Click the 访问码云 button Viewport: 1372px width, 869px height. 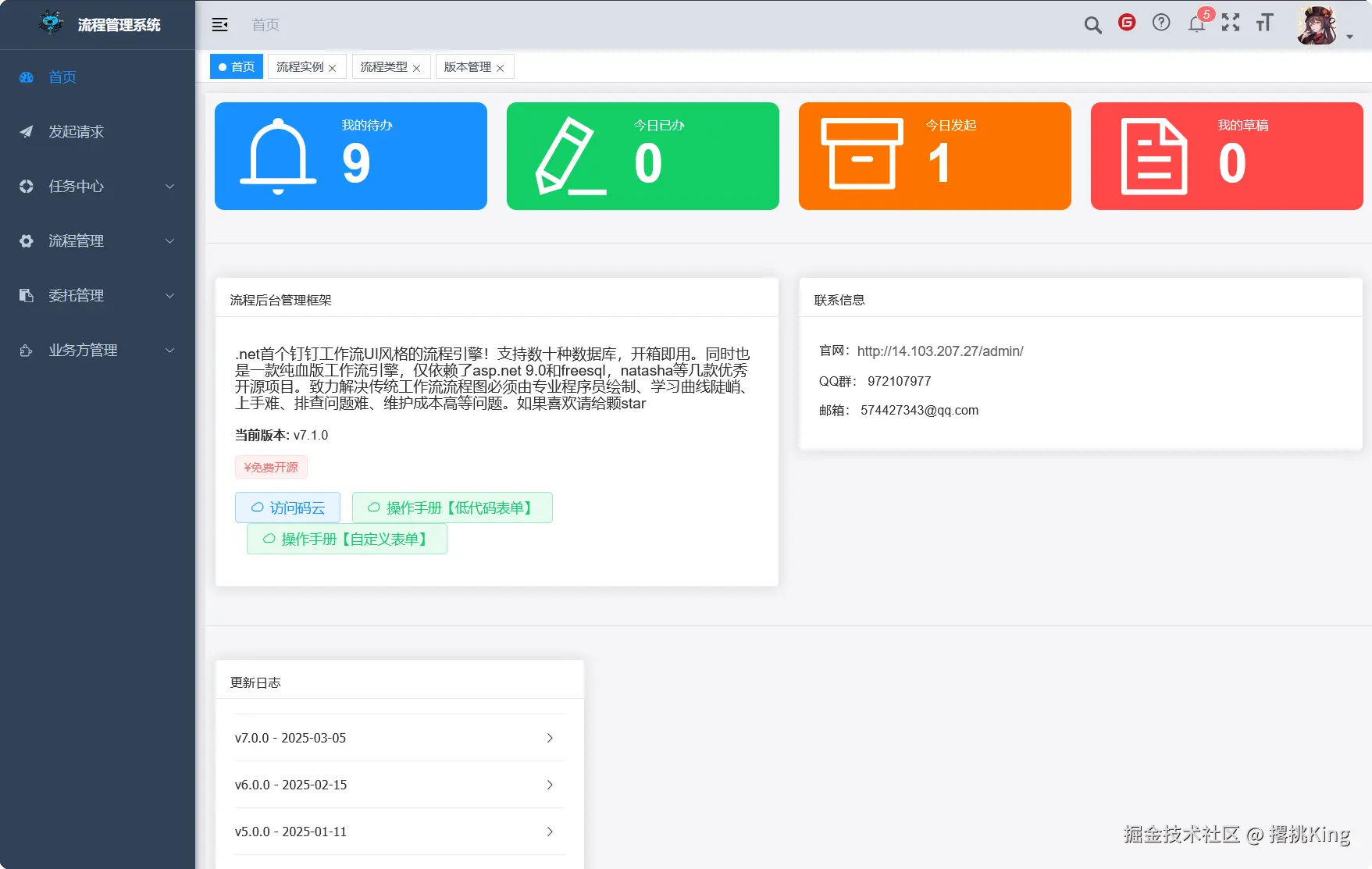[x=287, y=508]
